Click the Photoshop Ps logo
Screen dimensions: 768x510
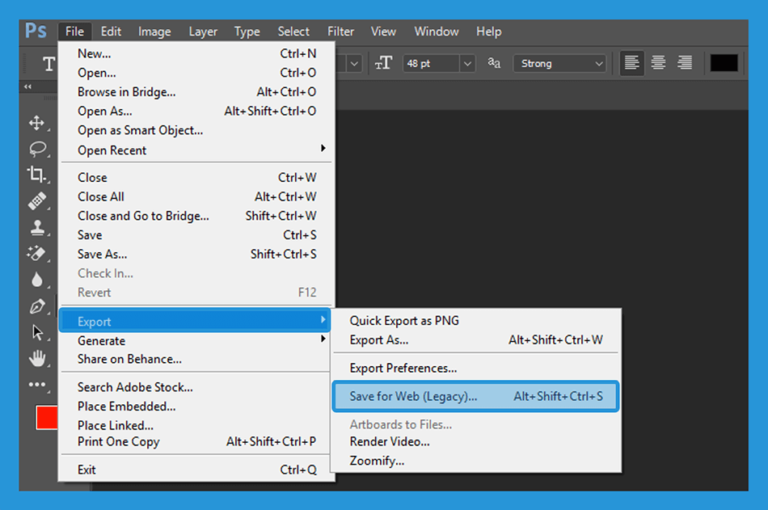point(36,31)
